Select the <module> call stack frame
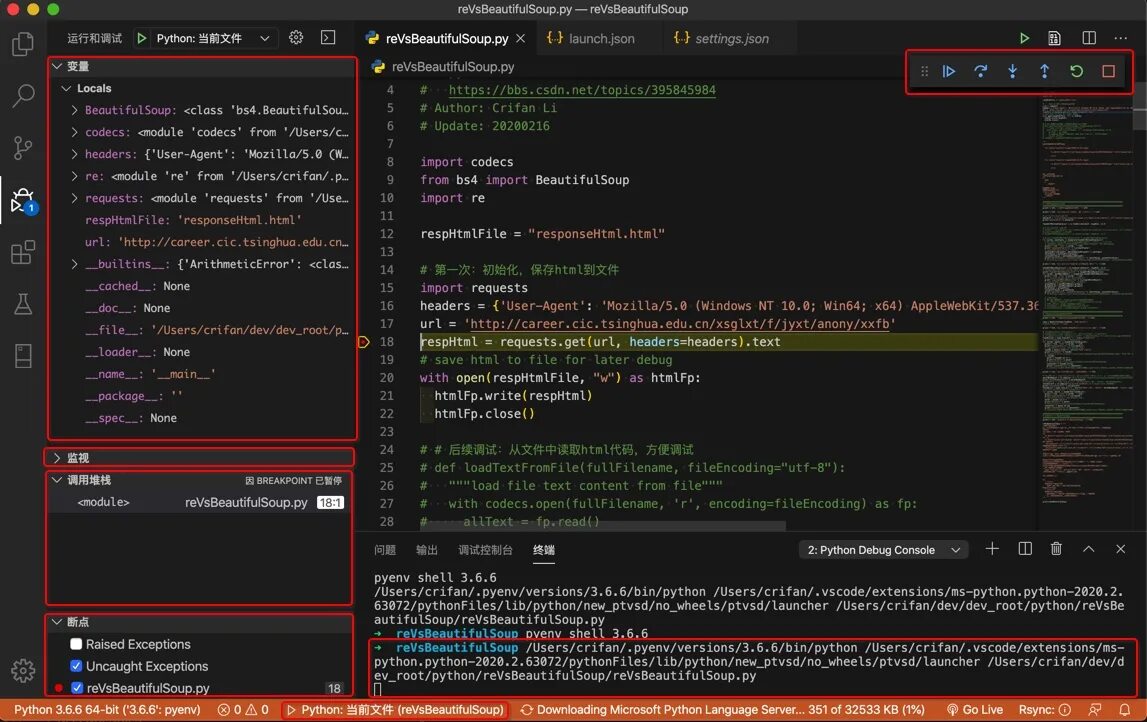The height and width of the screenshot is (722, 1147). (200, 502)
